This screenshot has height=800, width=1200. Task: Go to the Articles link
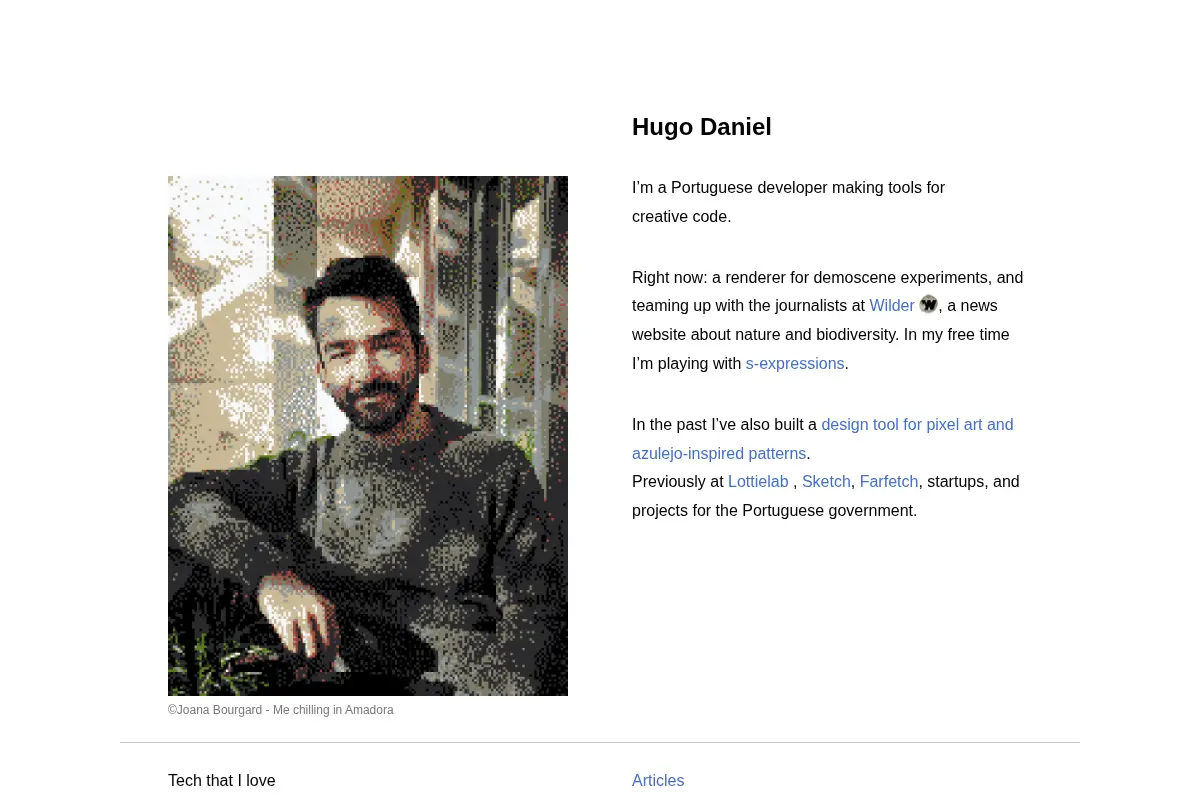658,781
